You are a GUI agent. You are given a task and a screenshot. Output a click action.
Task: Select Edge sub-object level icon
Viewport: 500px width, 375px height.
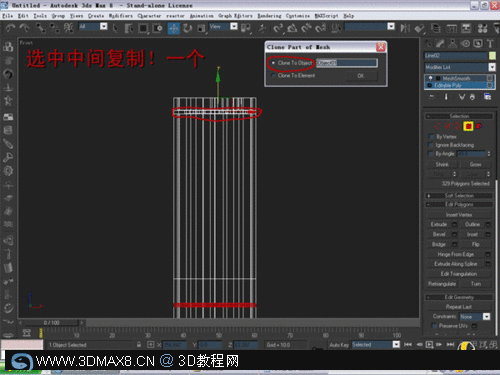tap(447, 126)
